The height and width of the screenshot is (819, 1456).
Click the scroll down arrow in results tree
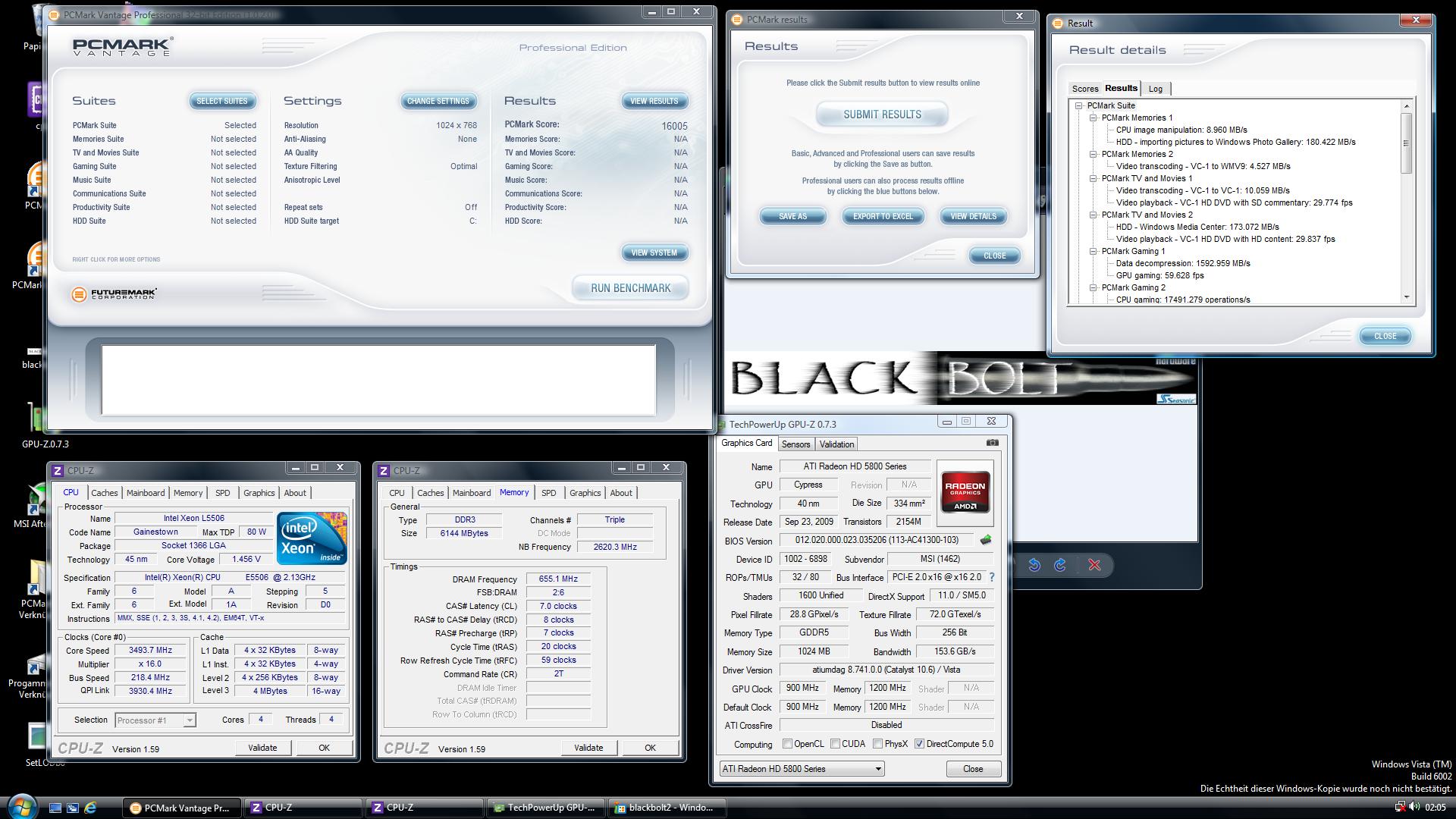(1406, 298)
